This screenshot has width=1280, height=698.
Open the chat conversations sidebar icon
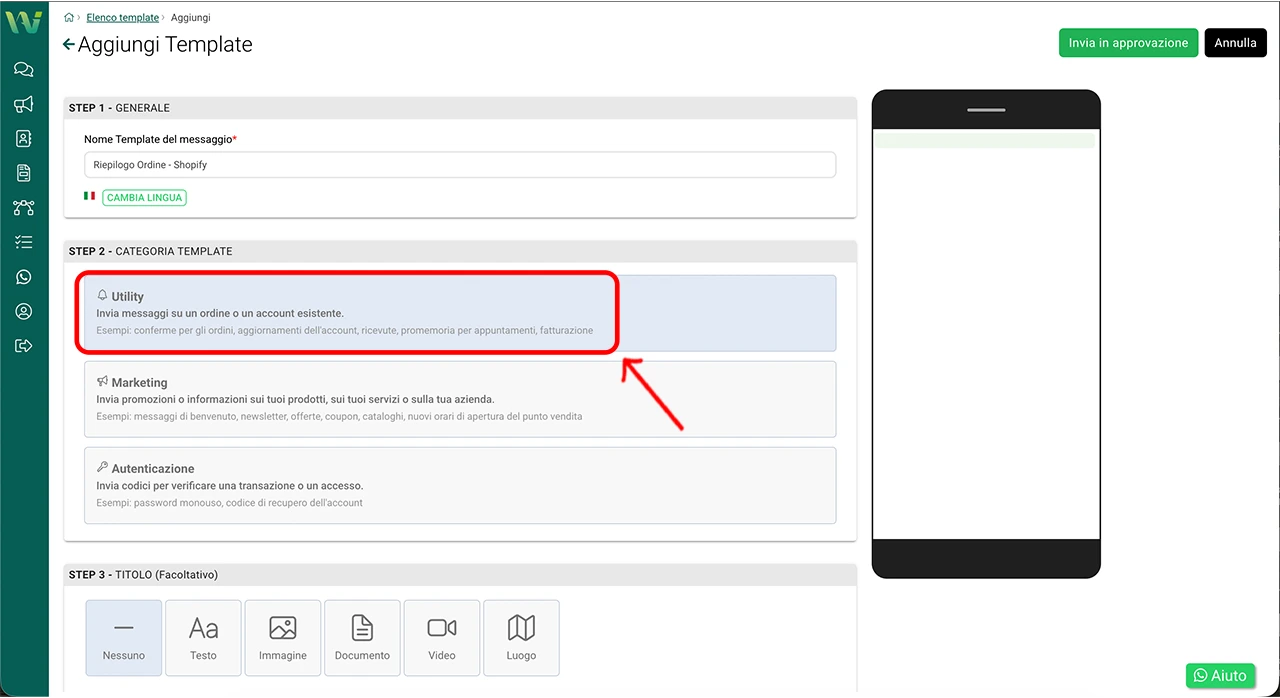(24, 69)
